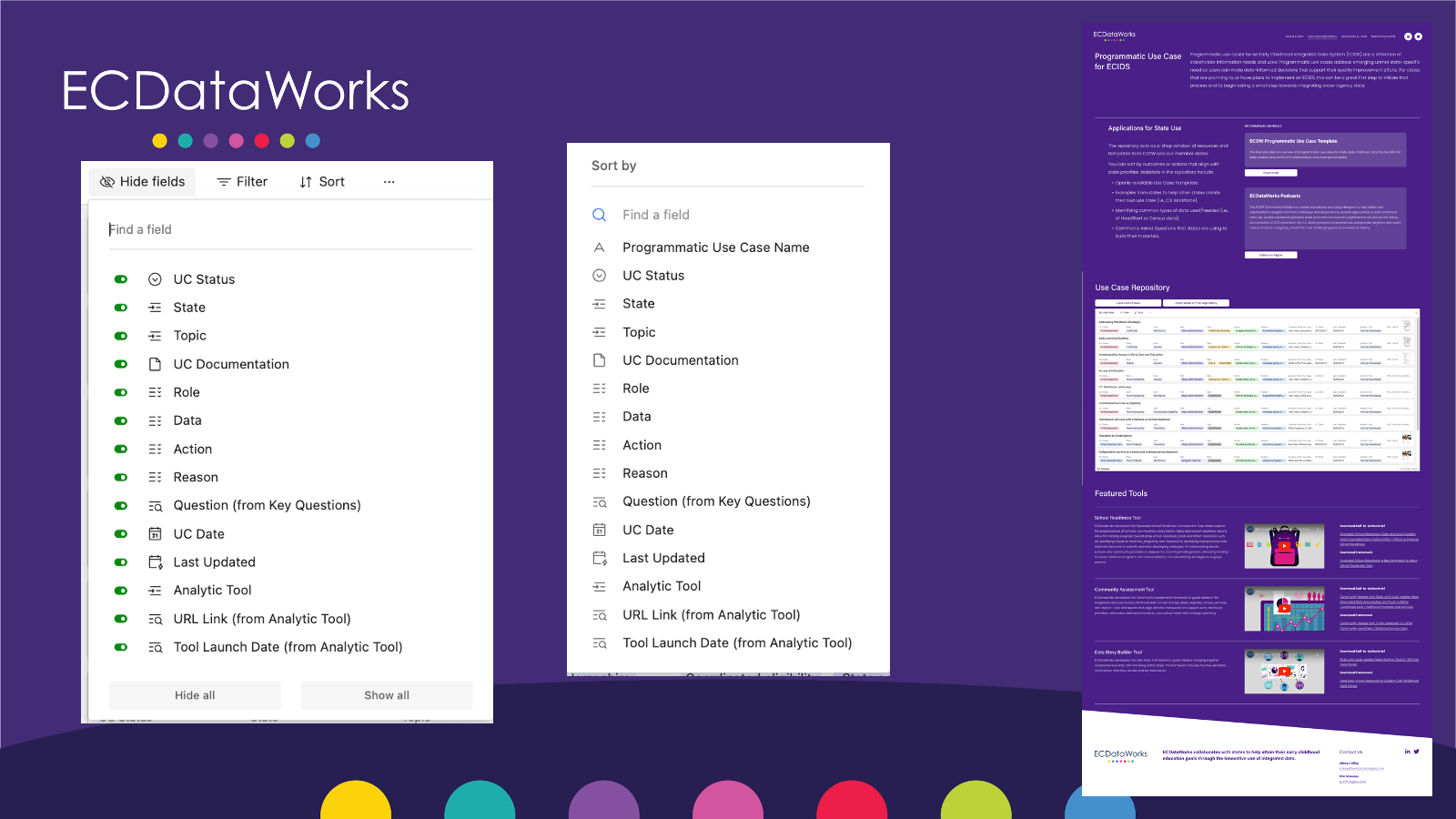Click UC Status icon in Hide fields list
The width and height of the screenshot is (1456, 819).
click(x=155, y=279)
